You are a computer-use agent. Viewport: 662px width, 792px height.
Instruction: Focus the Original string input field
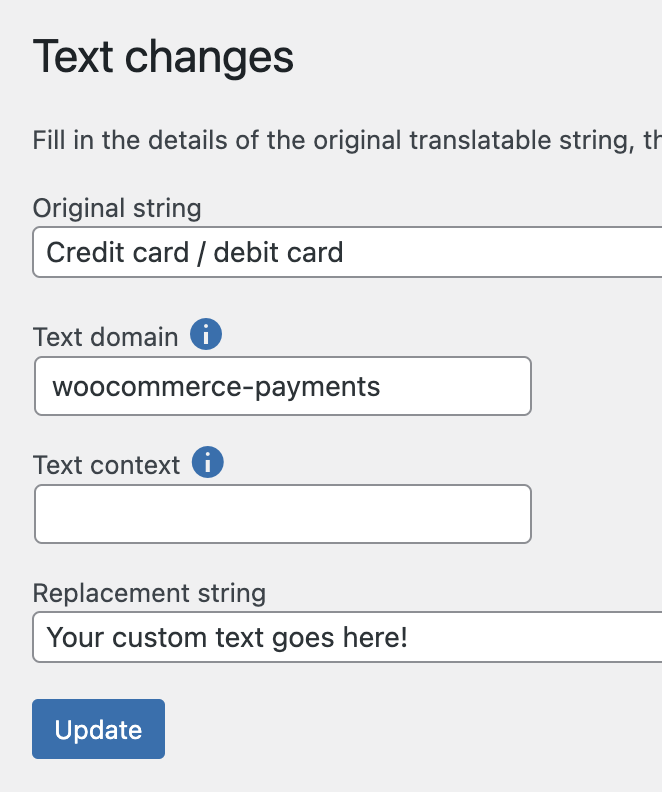pos(347,252)
